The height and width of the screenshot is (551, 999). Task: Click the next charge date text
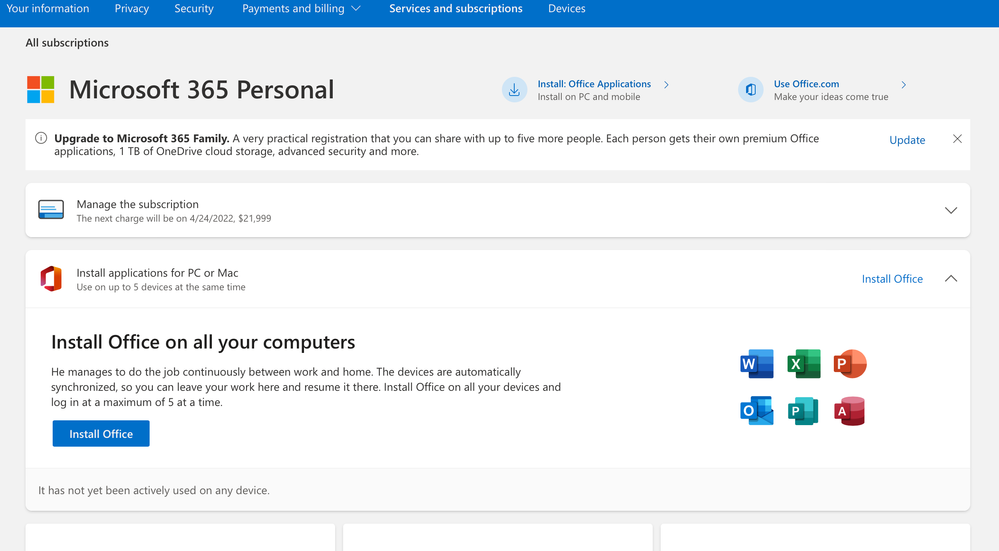(174, 218)
